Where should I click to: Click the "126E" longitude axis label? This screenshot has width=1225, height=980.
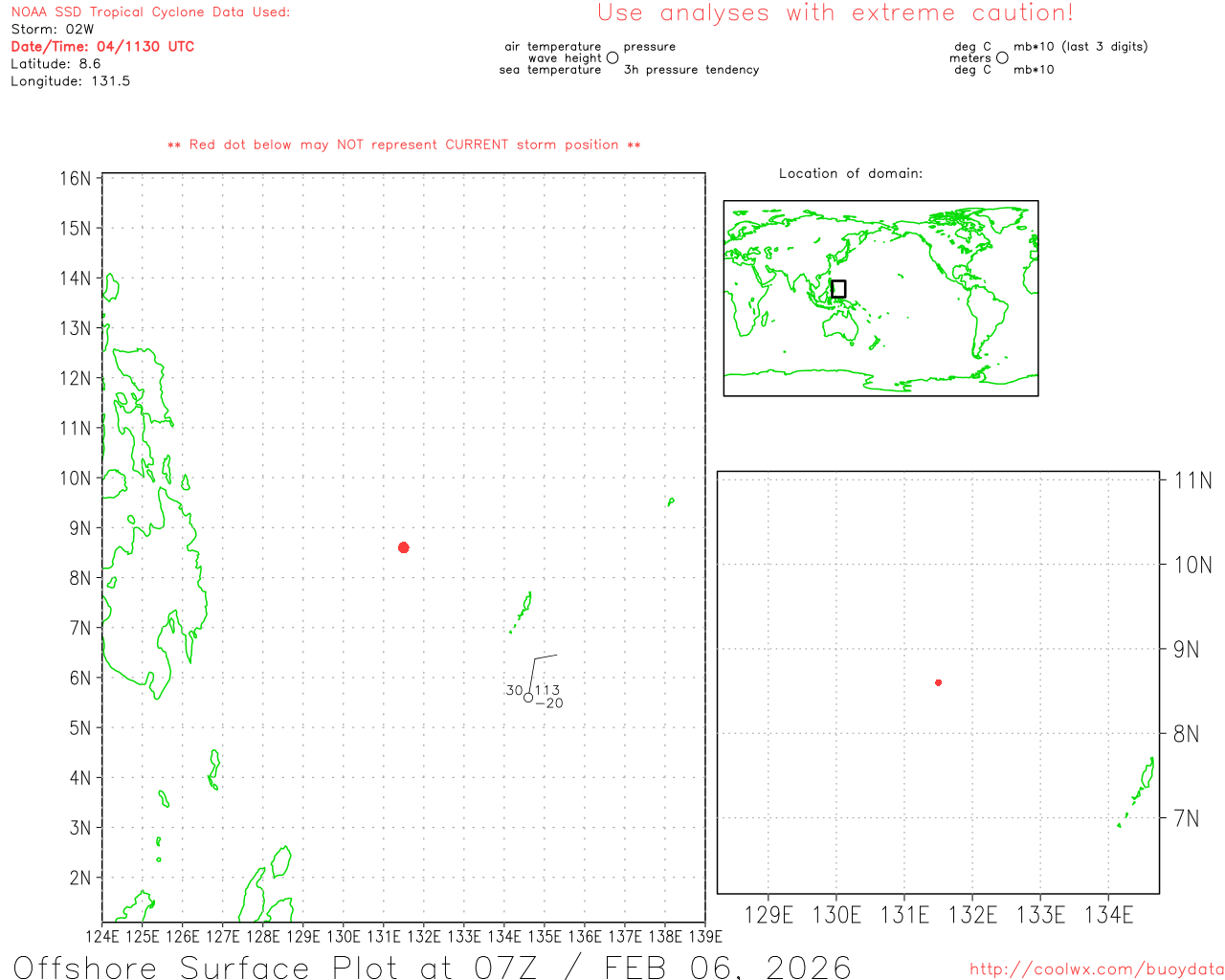tap(183, 936)
